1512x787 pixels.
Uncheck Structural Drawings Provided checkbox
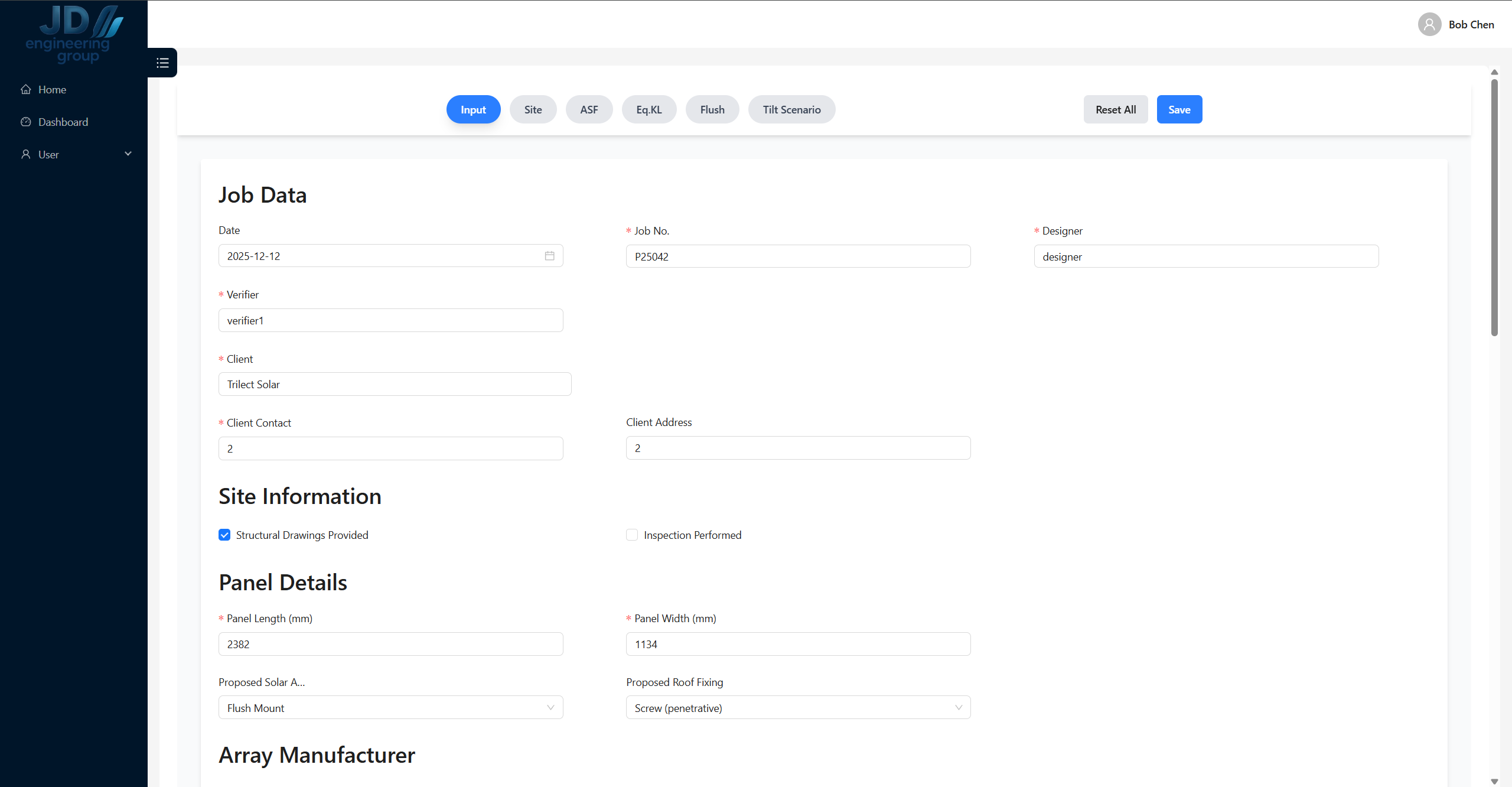224,535
